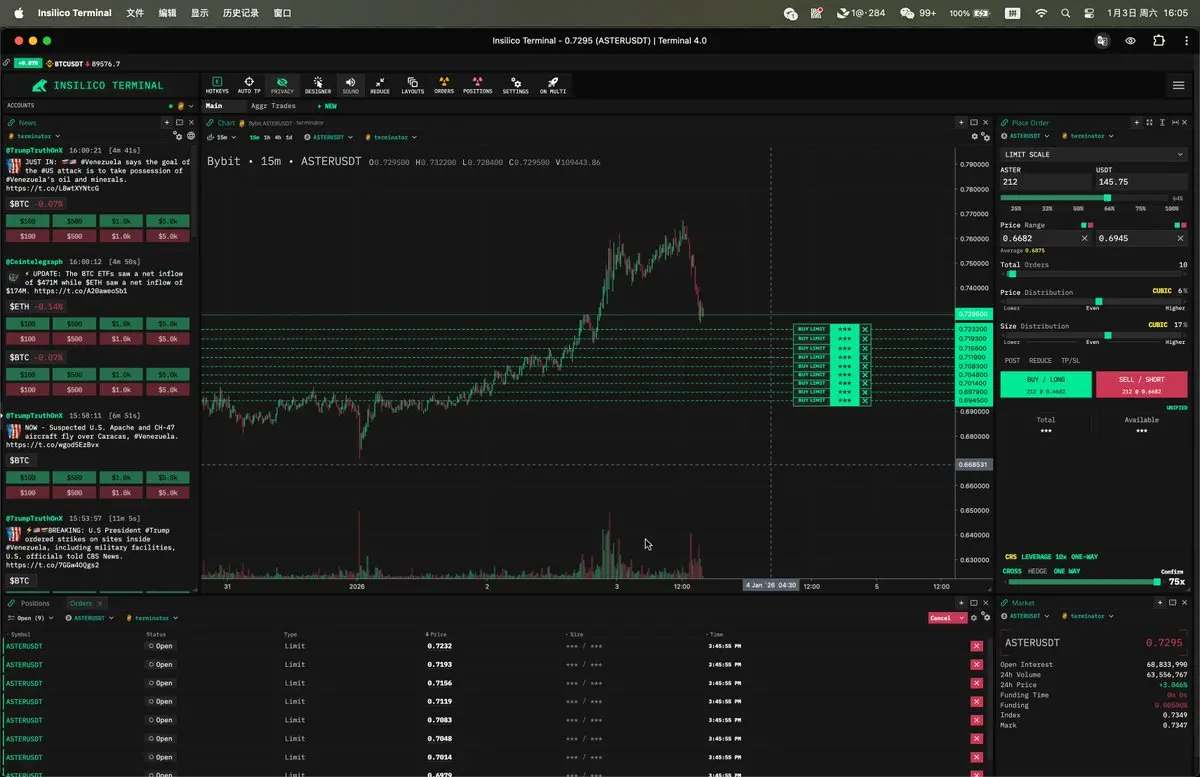
Task: Cancel the 0.7232 order row
Action: click(976, 646)
